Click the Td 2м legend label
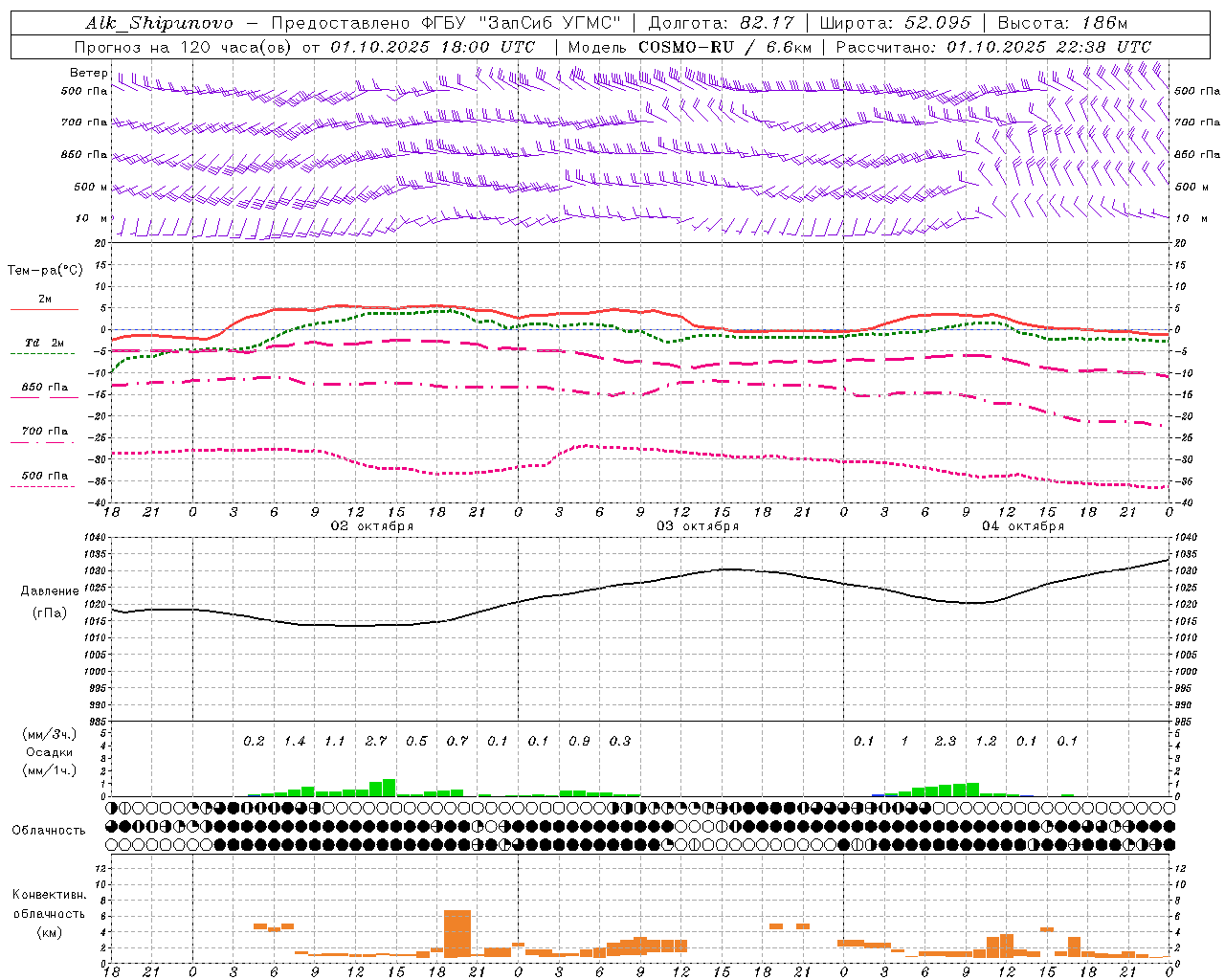 pos(44,343)
